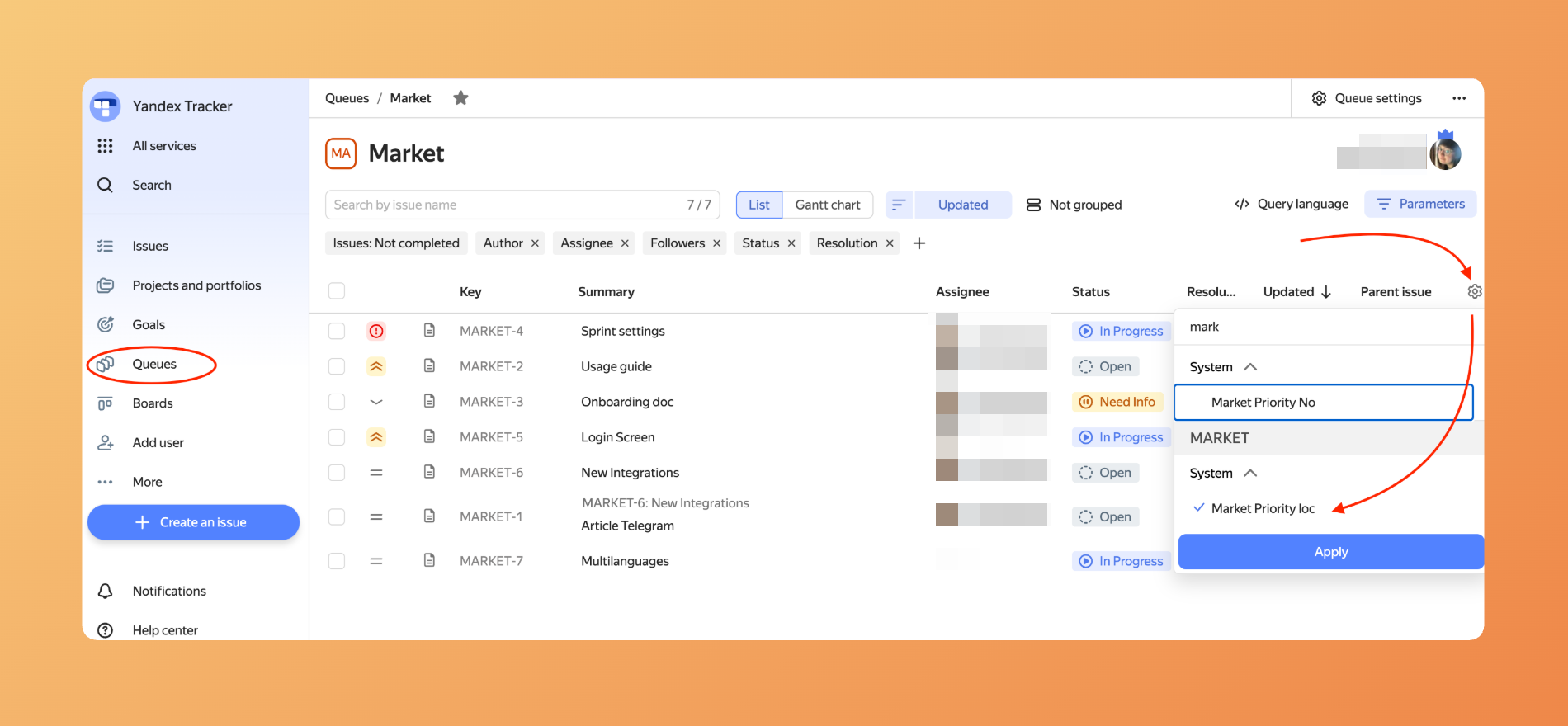Click the three-dot queue menu icon
Viewport: 1568px width, 726px height.
tap(1459, 98)
